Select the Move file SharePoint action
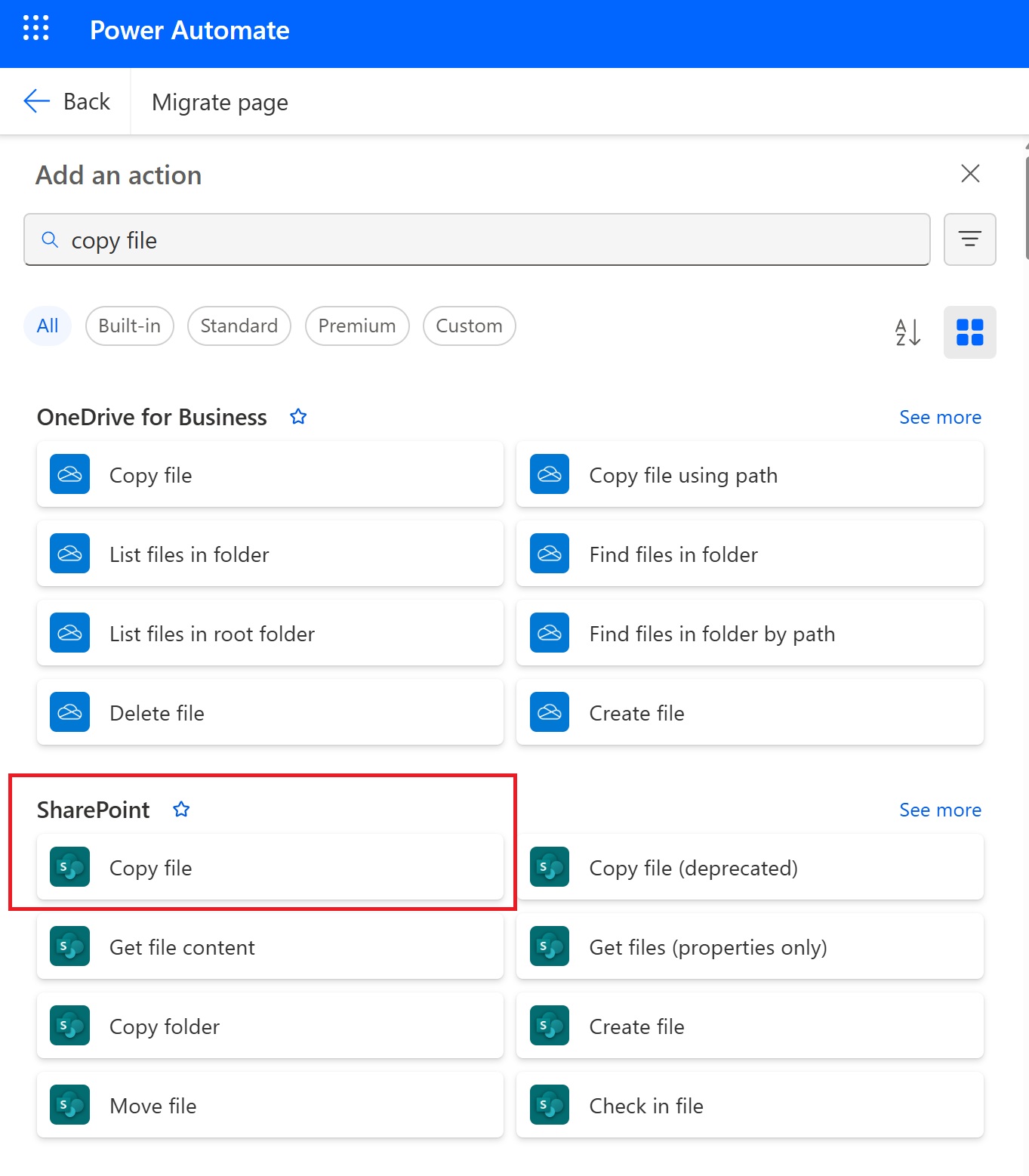This screenshot has width=1029, height=1176. 270,1105
